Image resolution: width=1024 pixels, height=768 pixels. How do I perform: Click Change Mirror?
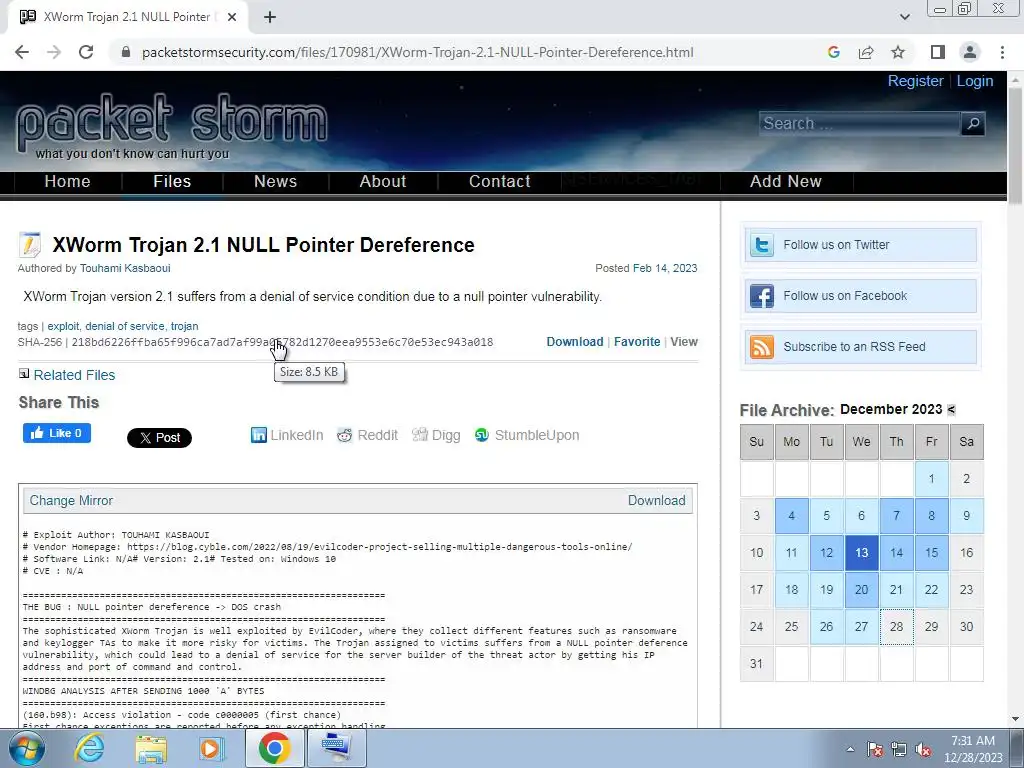click(x=71, y=500)
